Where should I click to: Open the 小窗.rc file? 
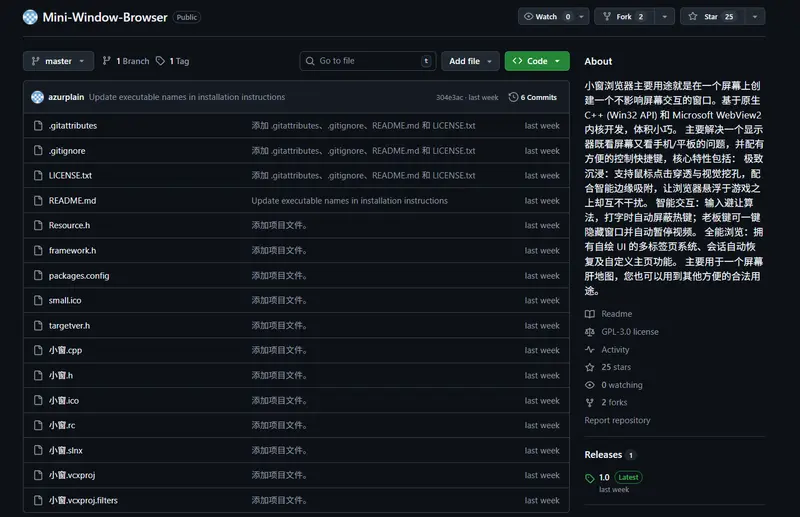click(62, 425)
